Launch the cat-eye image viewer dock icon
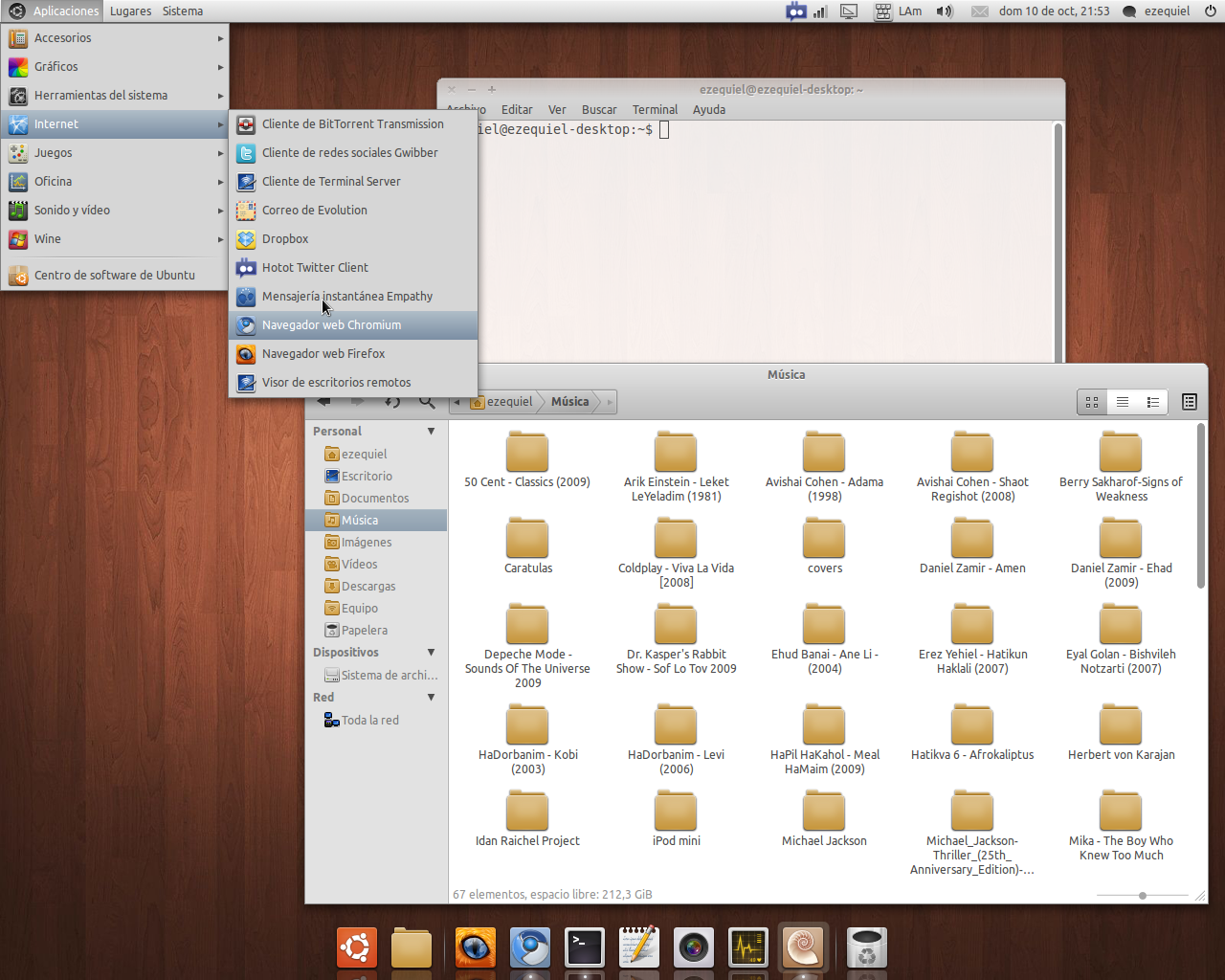 pyautogui.click(x=476, y=948)
